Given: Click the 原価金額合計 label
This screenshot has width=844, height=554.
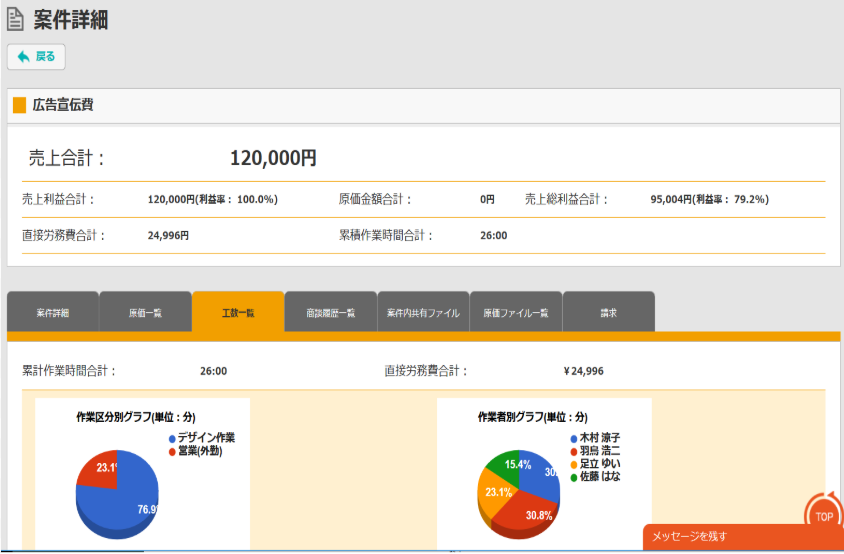Looking at the screenshot, I should coord(375,199).
